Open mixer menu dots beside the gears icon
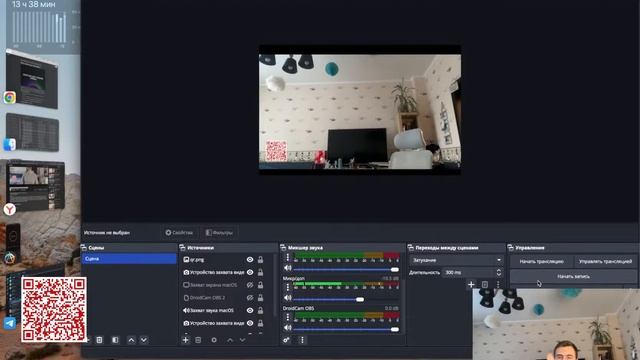Image resolution: width=640 pixels, height=360 pixels. 302,340
